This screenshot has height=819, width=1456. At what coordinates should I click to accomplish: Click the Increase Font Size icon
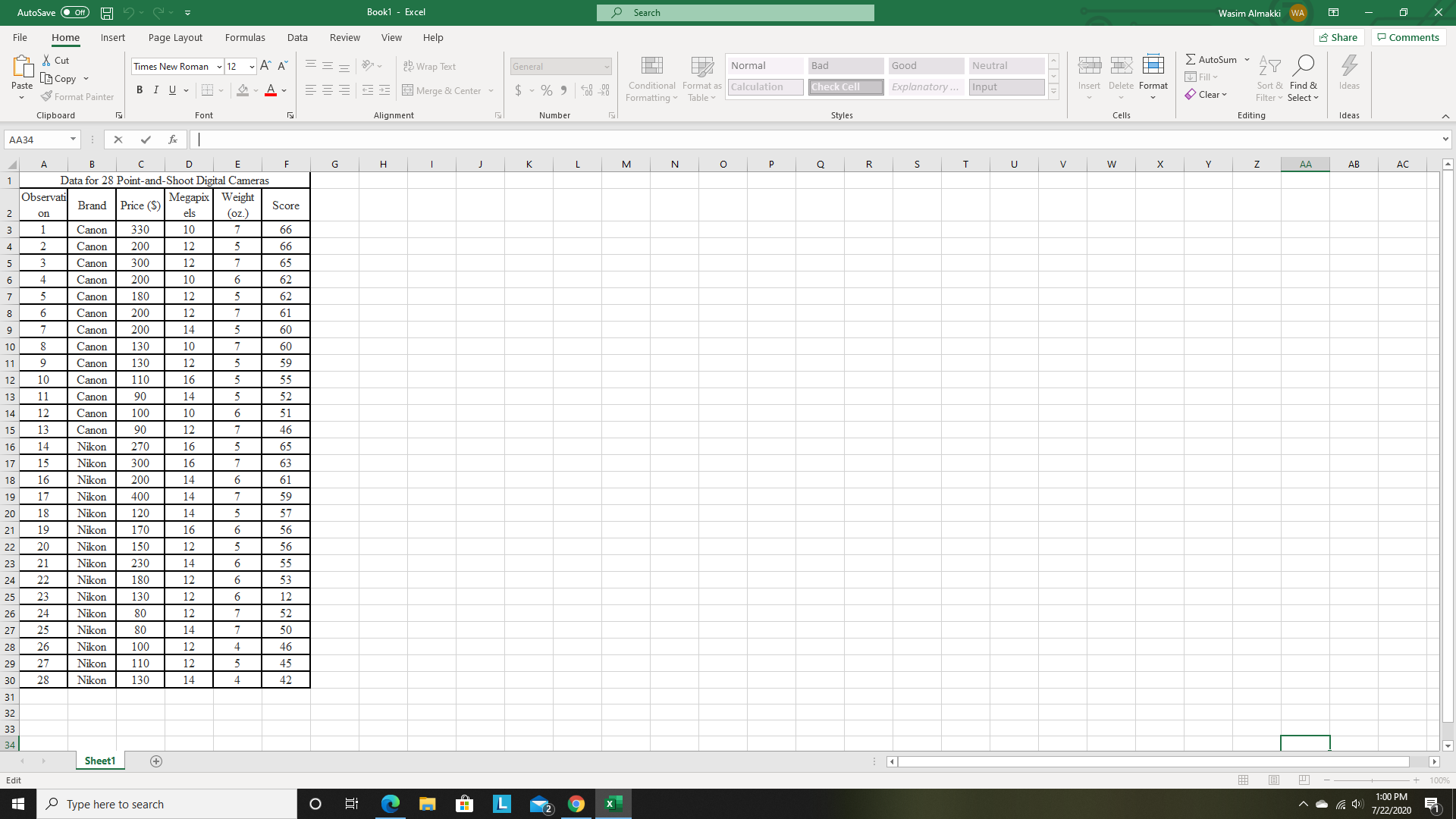pyautogui.click(x=265, y=67)
